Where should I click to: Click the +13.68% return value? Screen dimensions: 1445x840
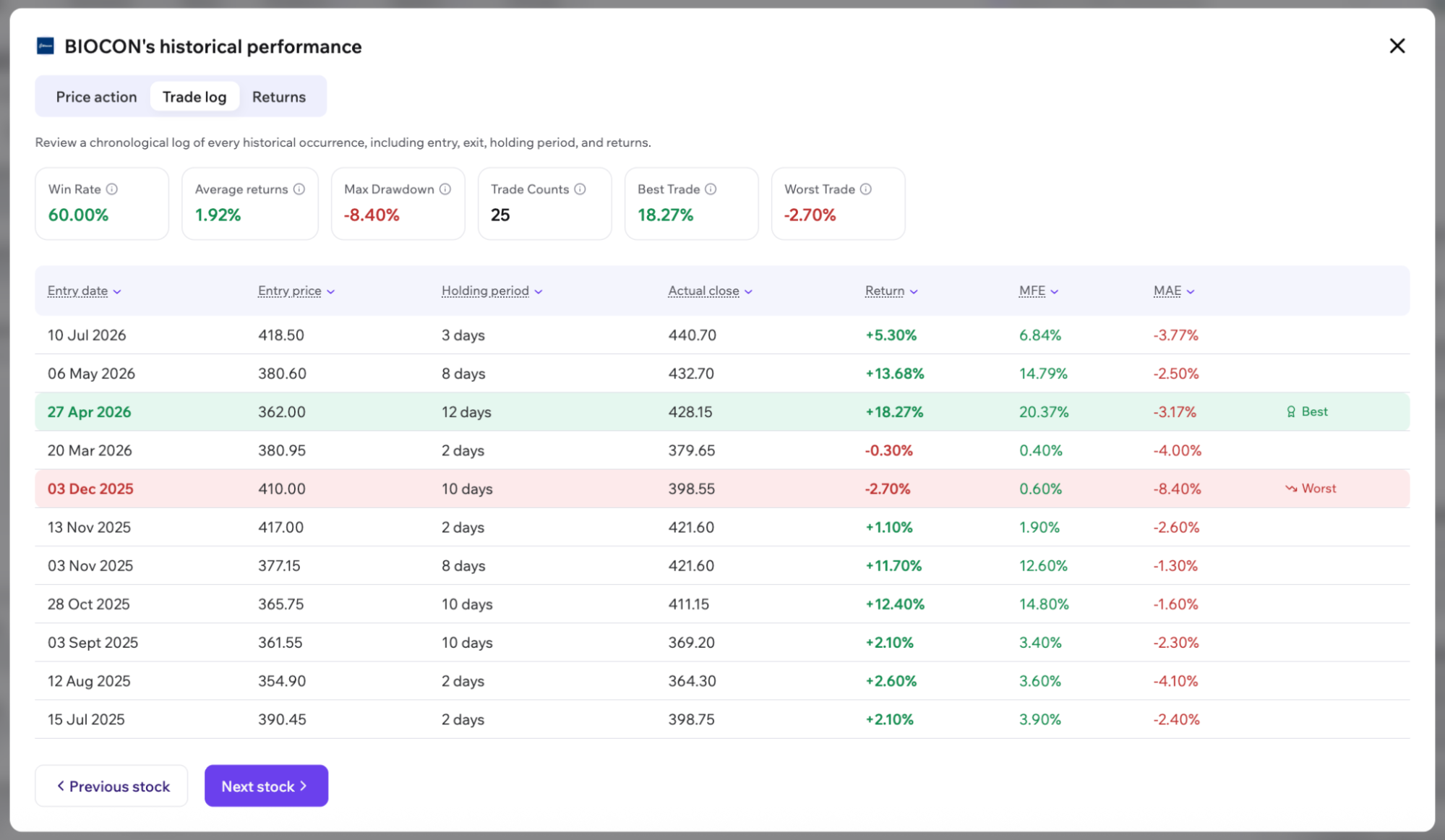pos(895,374)
